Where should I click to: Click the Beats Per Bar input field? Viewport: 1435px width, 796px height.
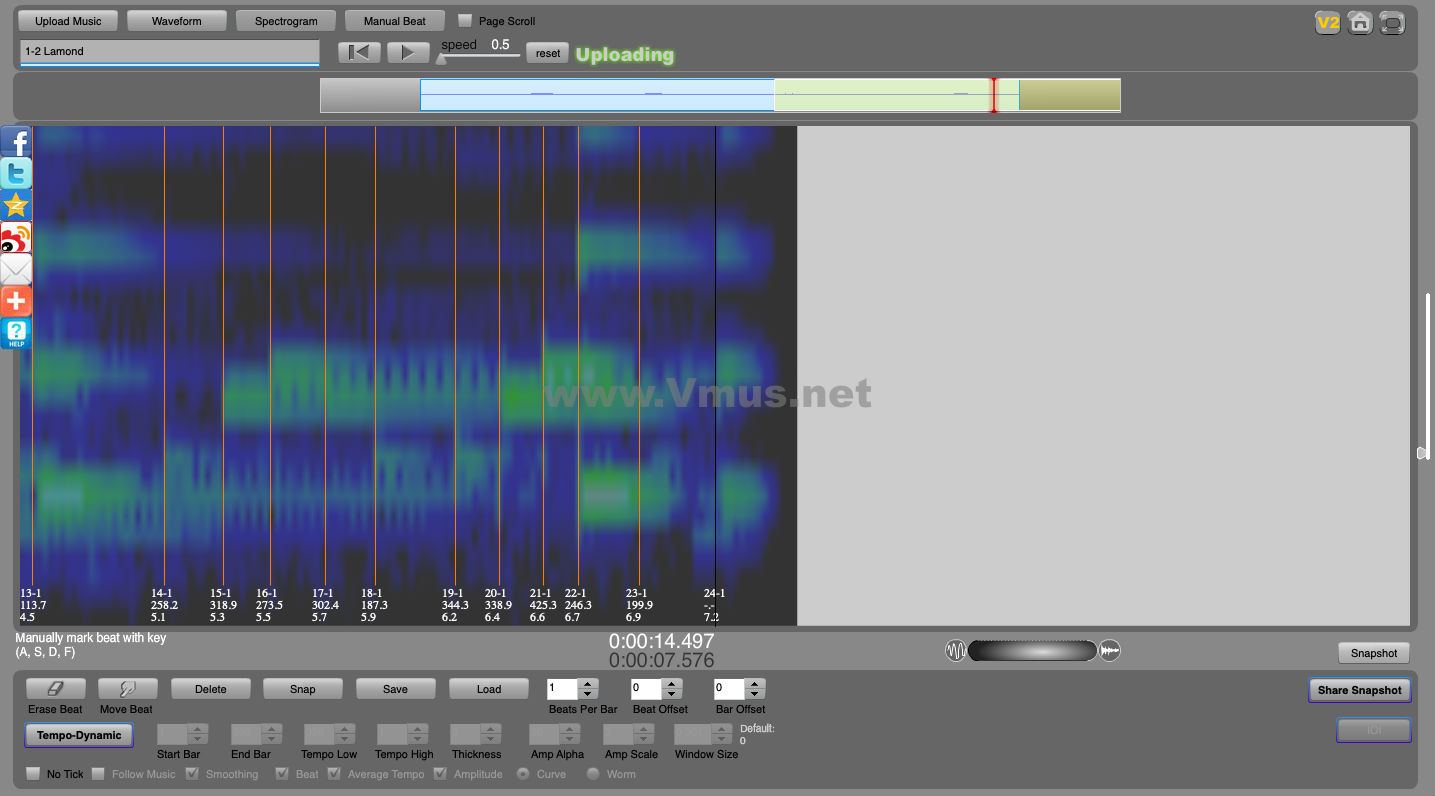[563, 689]
